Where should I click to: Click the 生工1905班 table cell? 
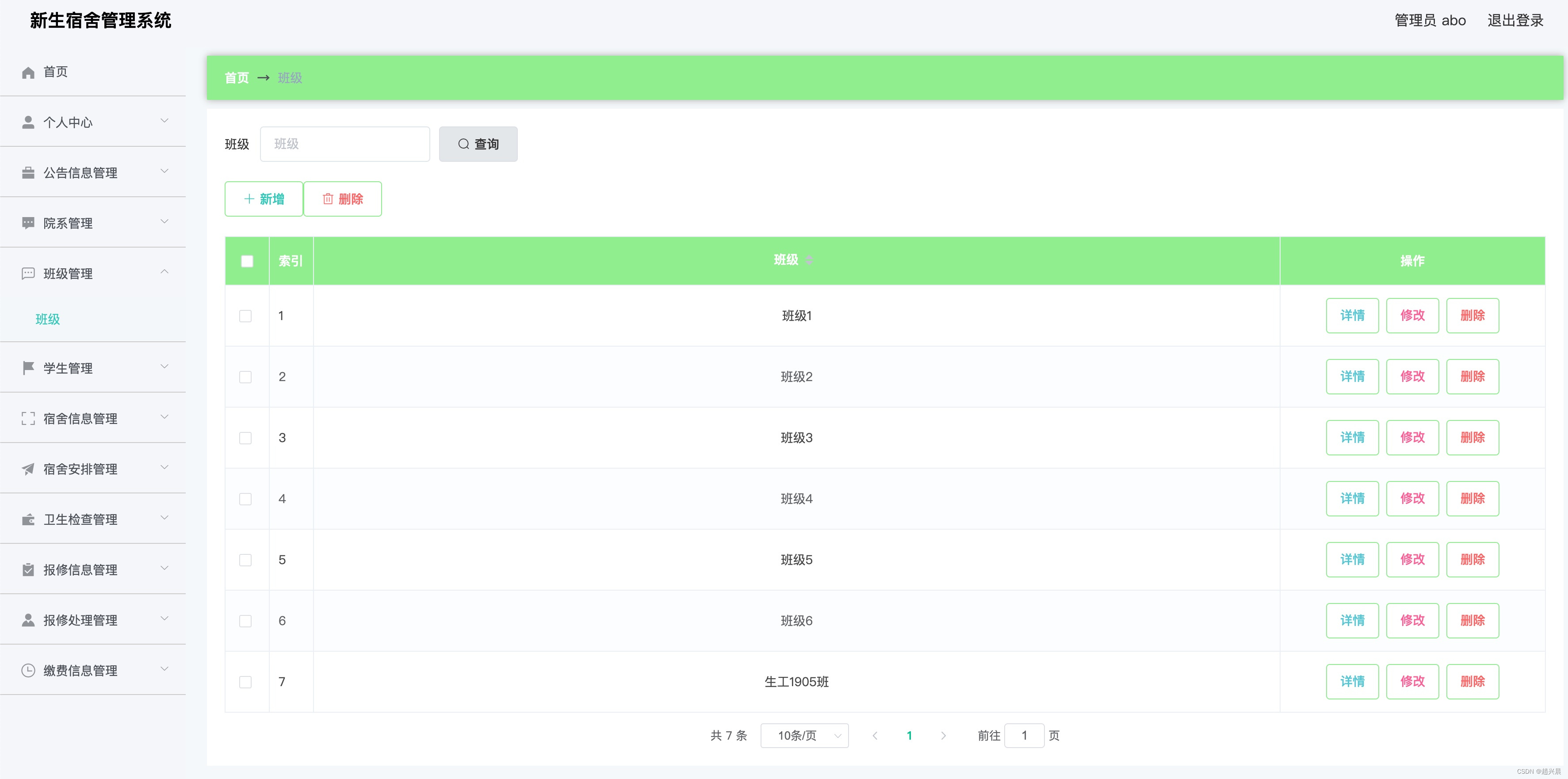796,682
